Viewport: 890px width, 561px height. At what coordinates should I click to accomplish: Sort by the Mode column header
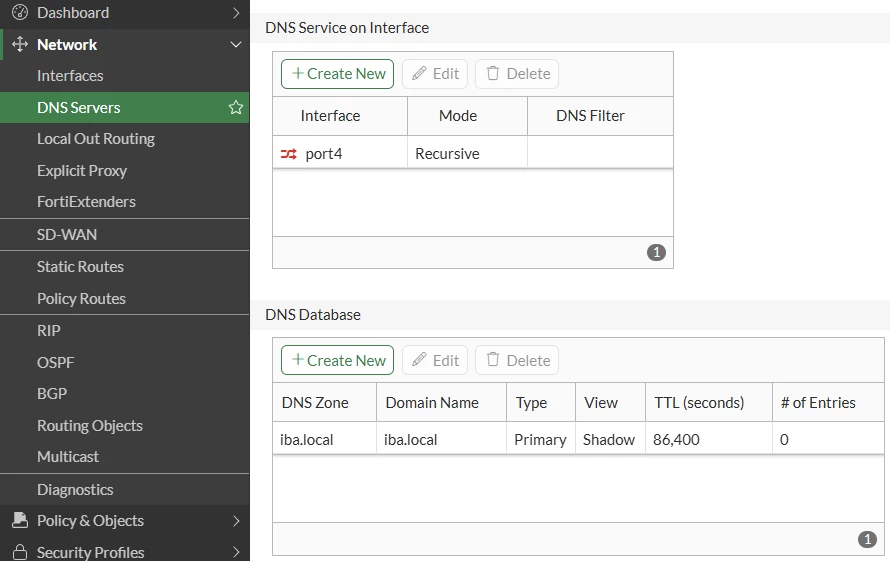click(x=468, y=116)
